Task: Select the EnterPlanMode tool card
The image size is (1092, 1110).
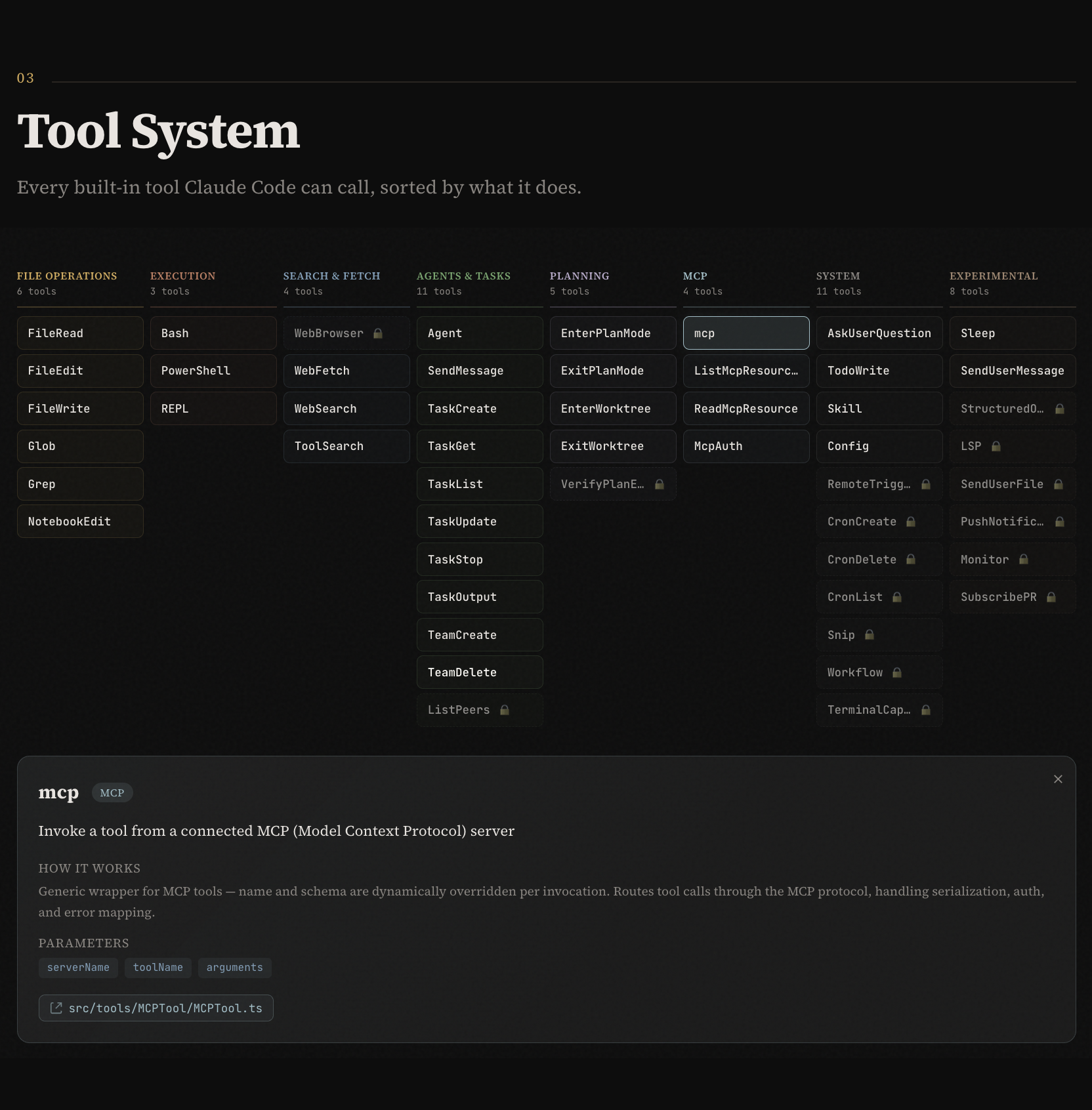Action: 613,333
